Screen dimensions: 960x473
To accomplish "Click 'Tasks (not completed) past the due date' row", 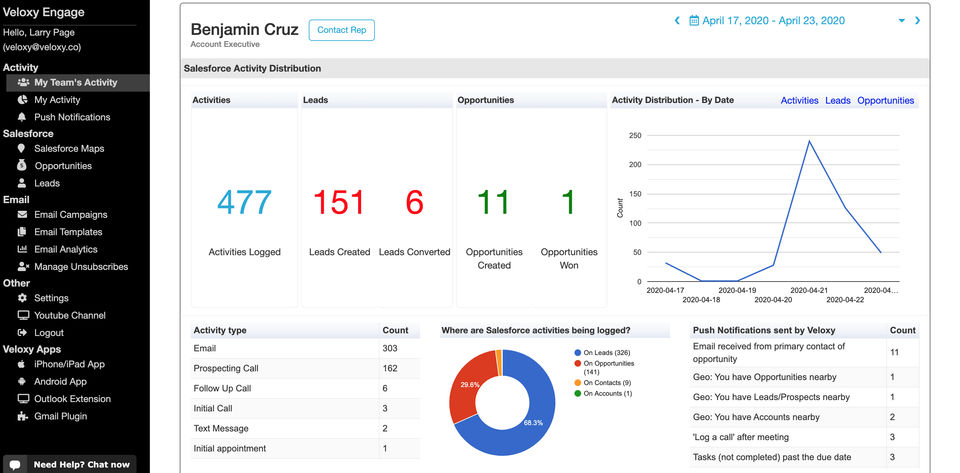I will click(804, 457).
